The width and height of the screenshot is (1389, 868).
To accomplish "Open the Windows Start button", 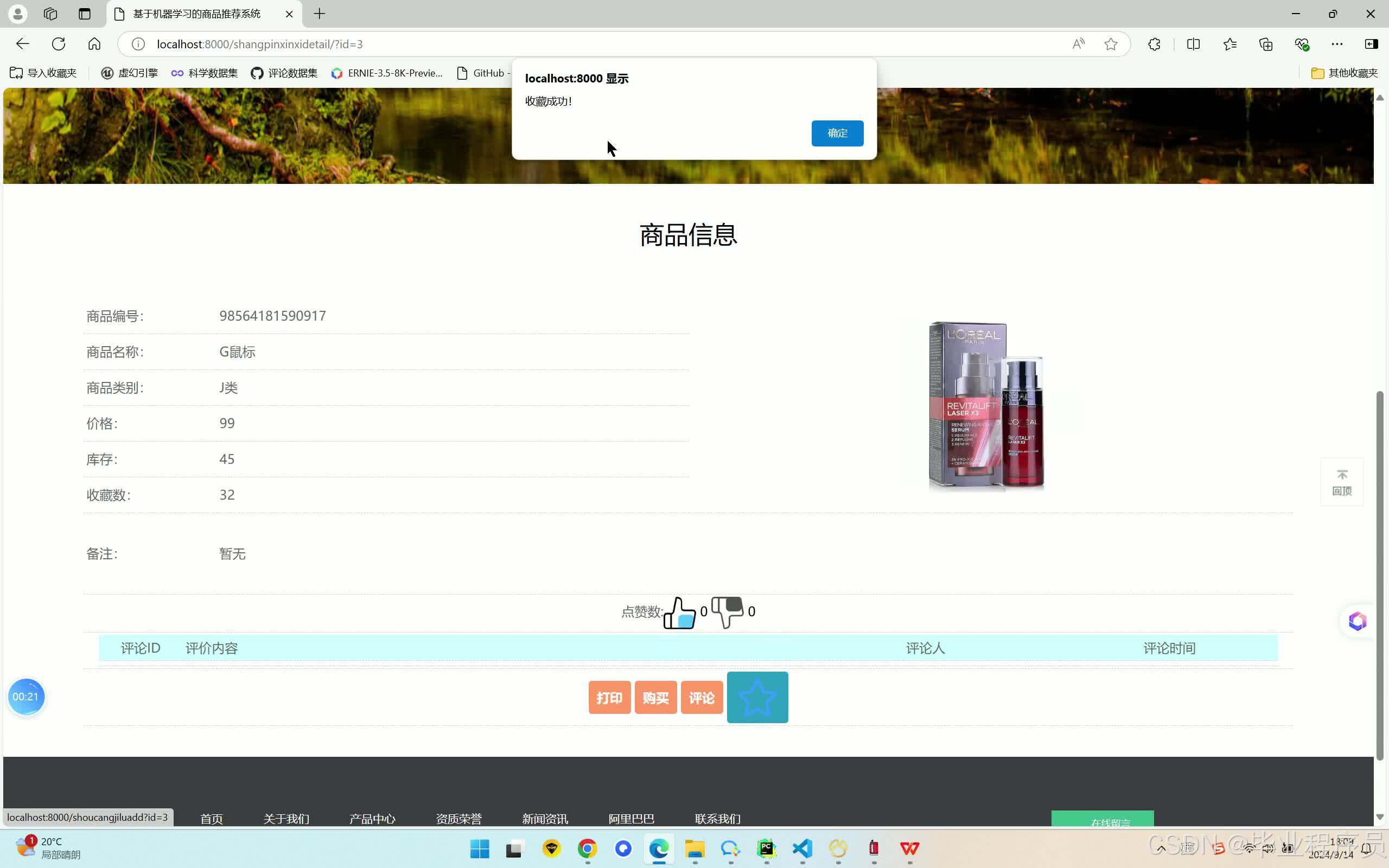I will pyautogui.click(x=479, y=848).
